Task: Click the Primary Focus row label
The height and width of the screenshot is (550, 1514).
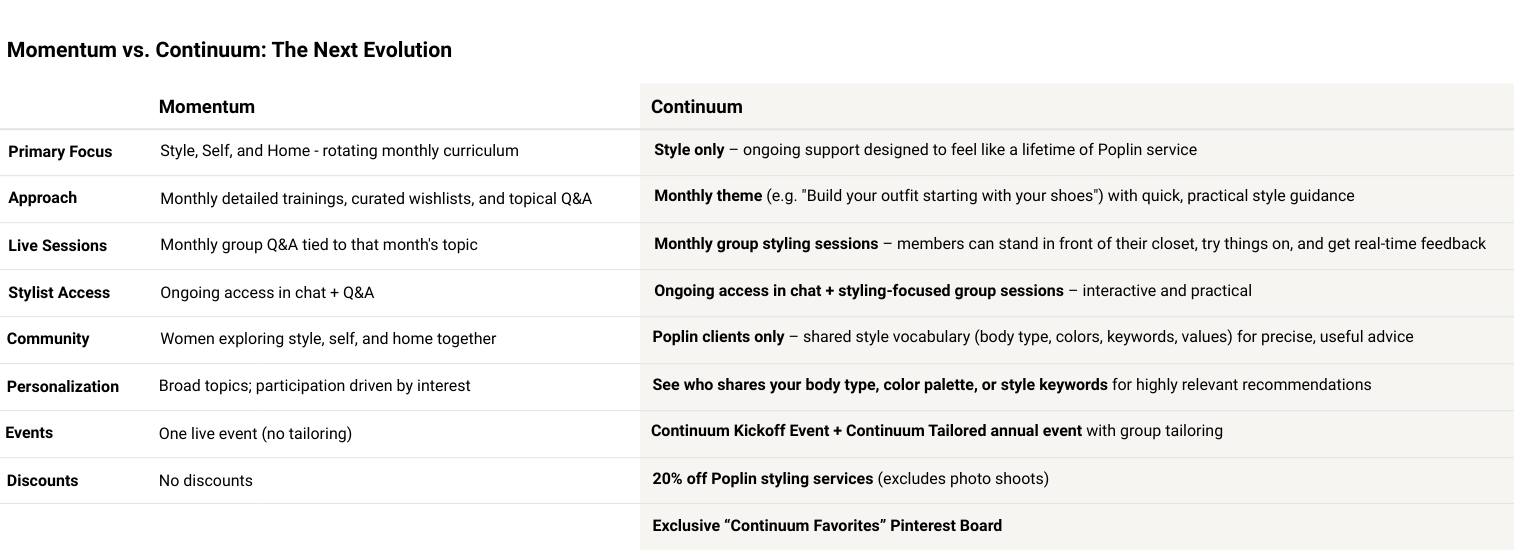Action: tap(60, 152)
